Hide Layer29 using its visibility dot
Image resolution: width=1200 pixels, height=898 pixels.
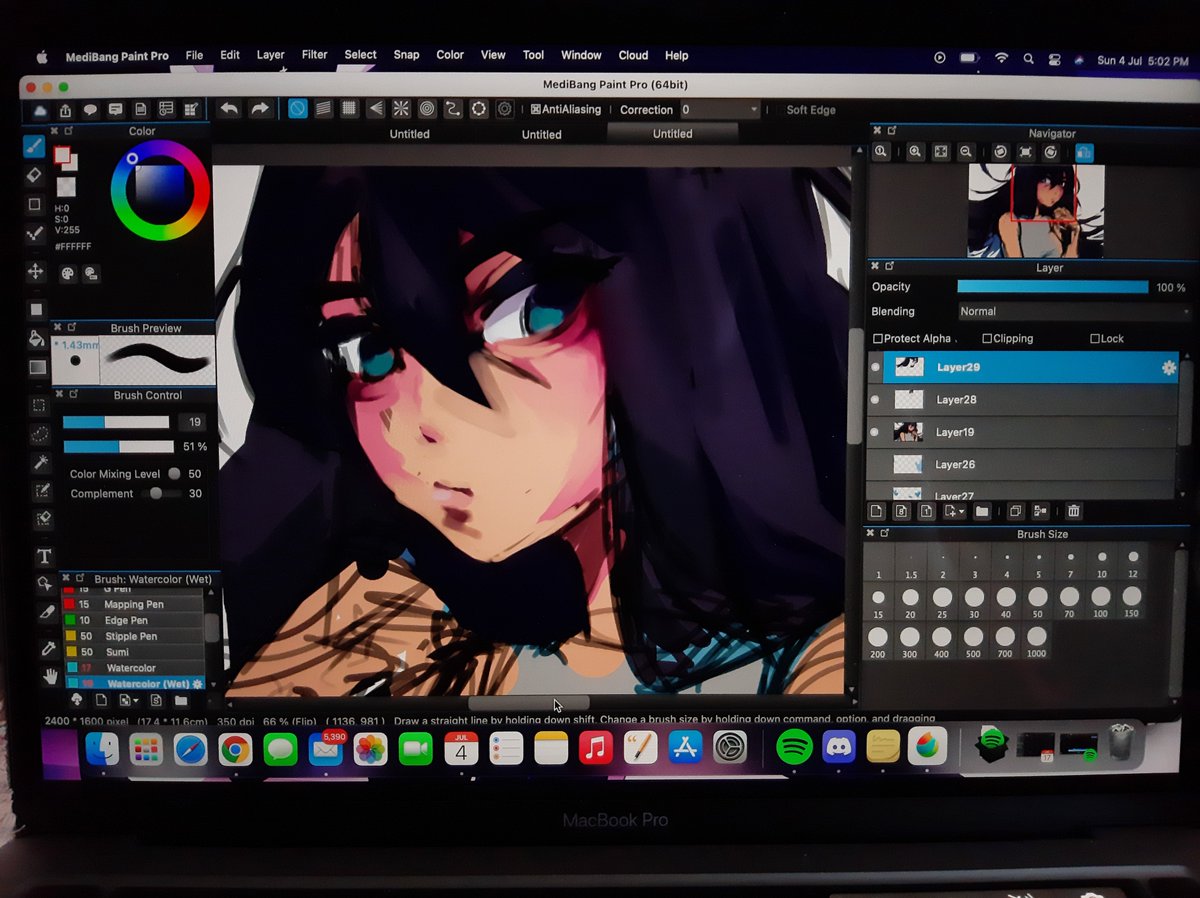(x=876, y=368)
